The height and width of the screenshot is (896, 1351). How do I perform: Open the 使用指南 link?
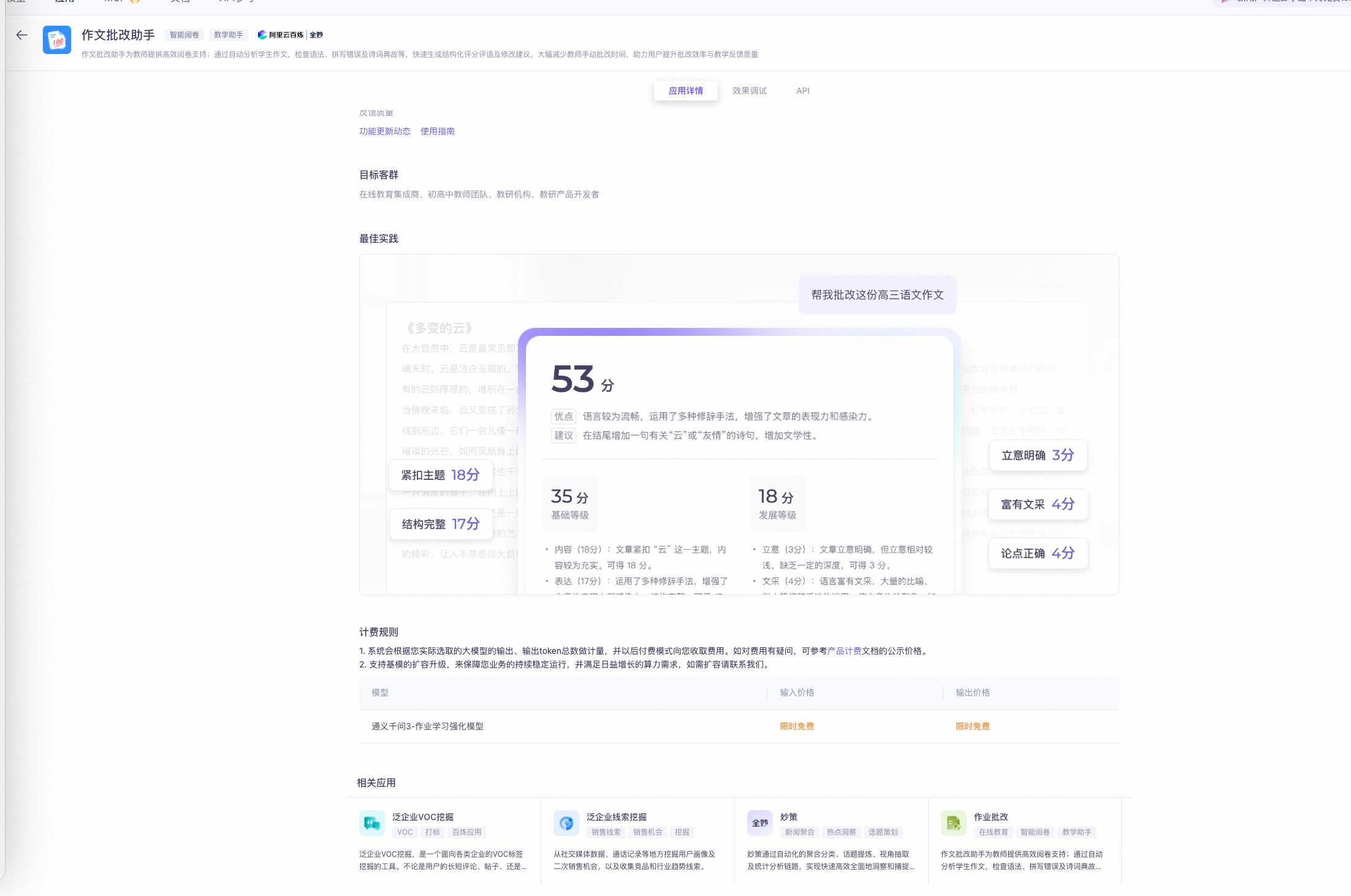(x=437, y=131)
